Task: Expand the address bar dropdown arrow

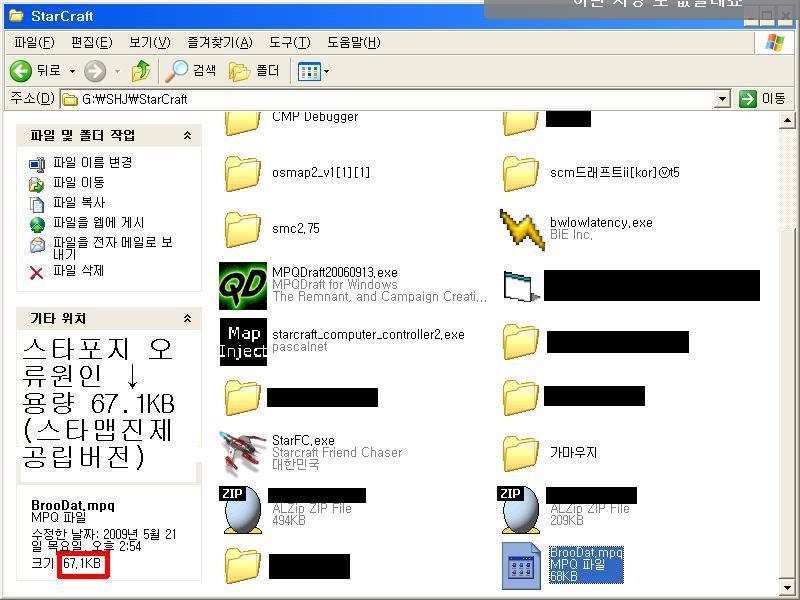Action: pos(721,99)
